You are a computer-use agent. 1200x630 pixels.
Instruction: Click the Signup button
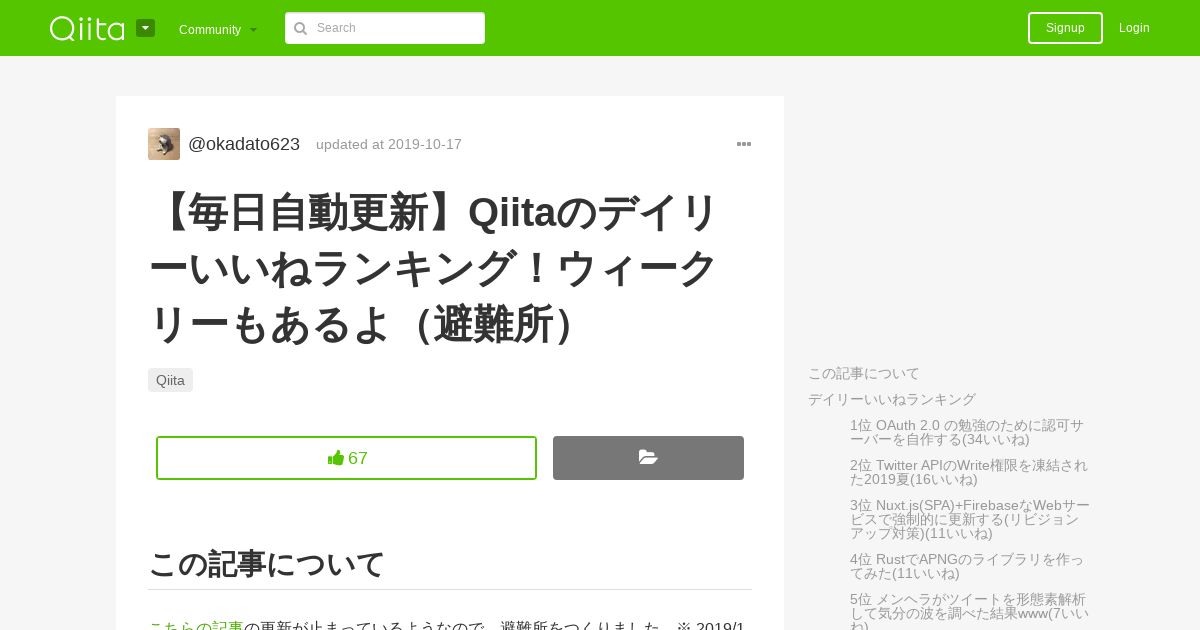point(1065,28)
